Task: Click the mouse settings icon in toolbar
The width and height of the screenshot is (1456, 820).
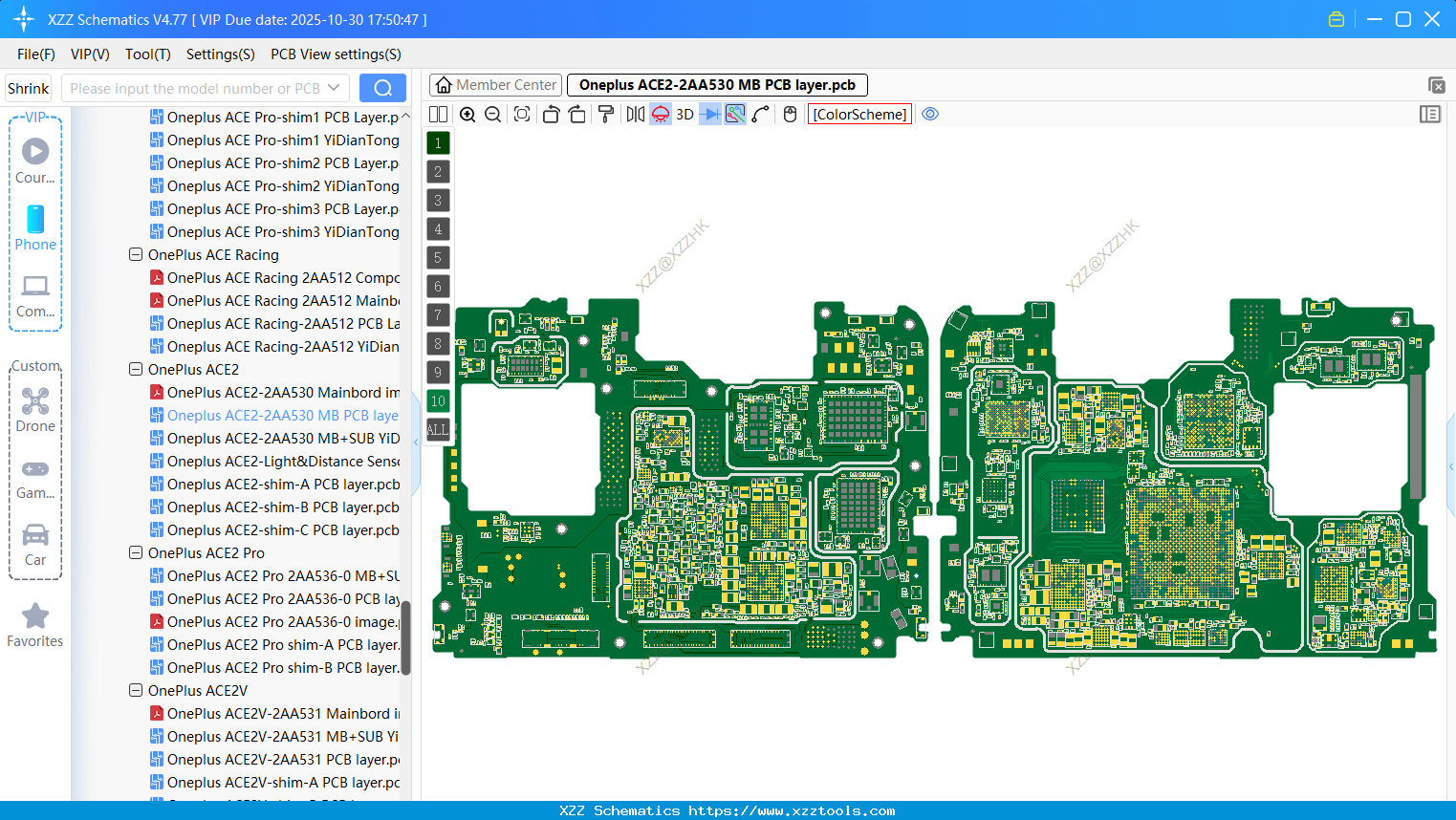Action: pos(790,114)
